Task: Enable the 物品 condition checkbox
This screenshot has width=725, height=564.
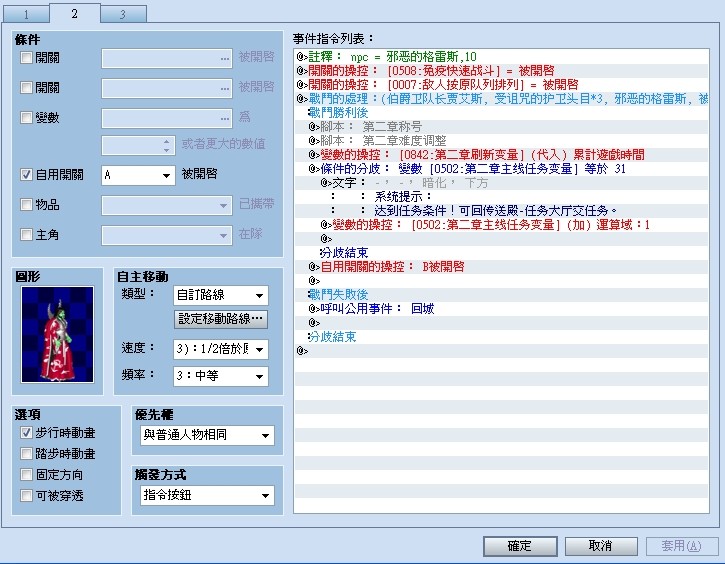Action: click(x=26, y=204)
